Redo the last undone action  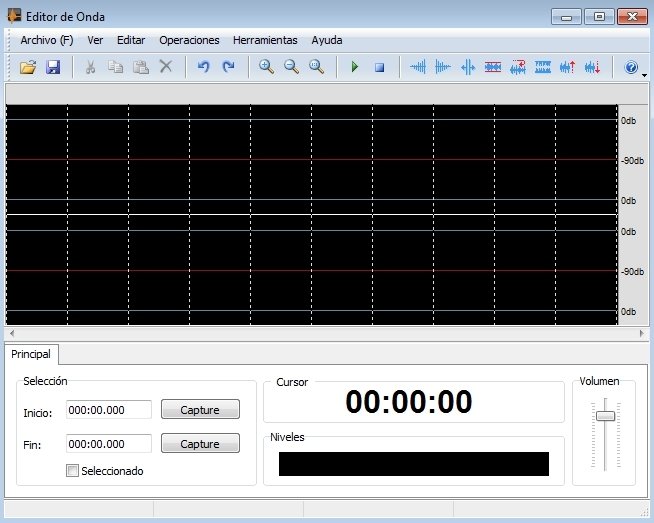click(x=228, y=67)
